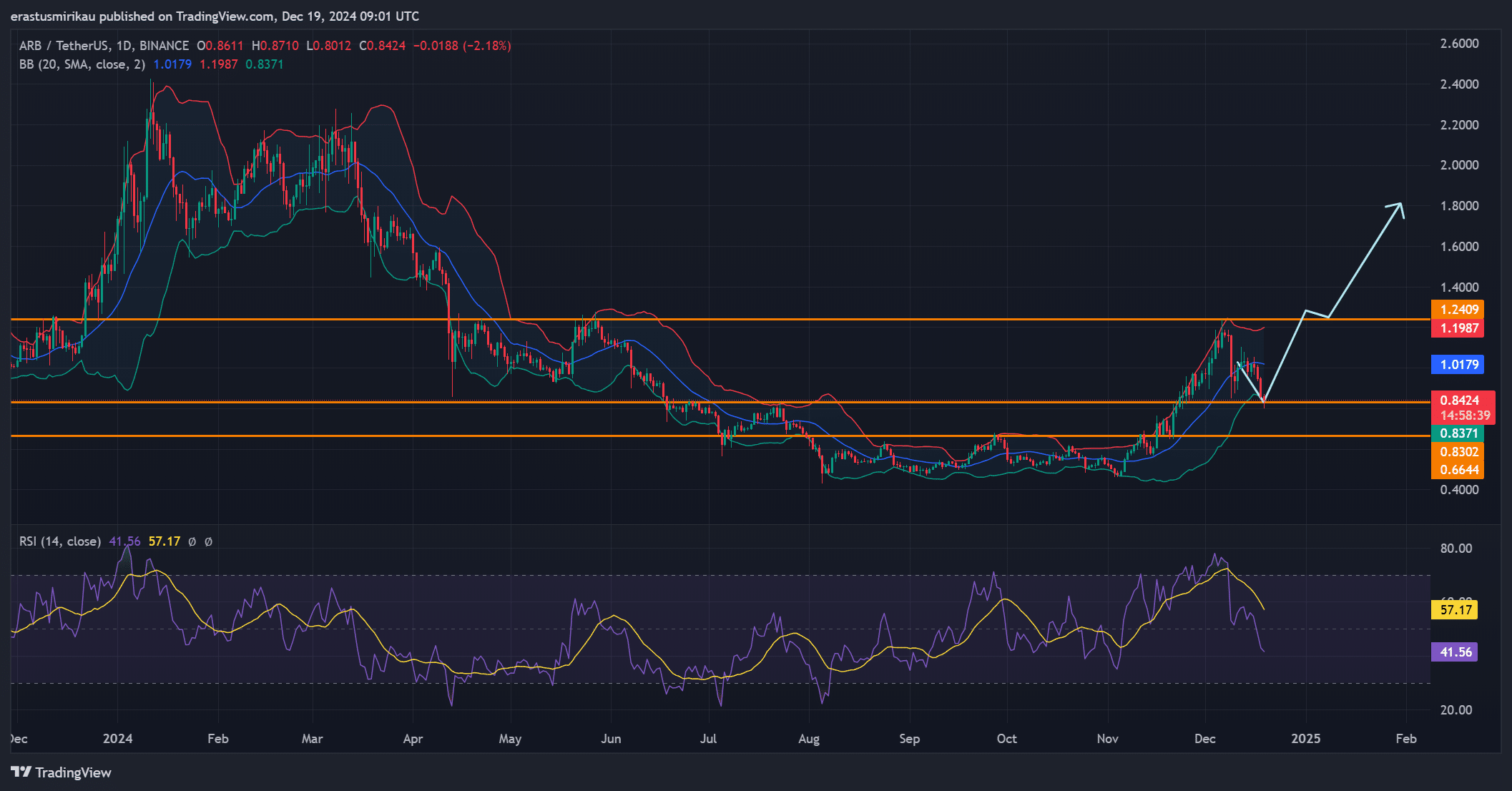This screenshot has width=1512, height=791.
Task: Click the 2.0000 price axis tick
Action: point(1459,165)
